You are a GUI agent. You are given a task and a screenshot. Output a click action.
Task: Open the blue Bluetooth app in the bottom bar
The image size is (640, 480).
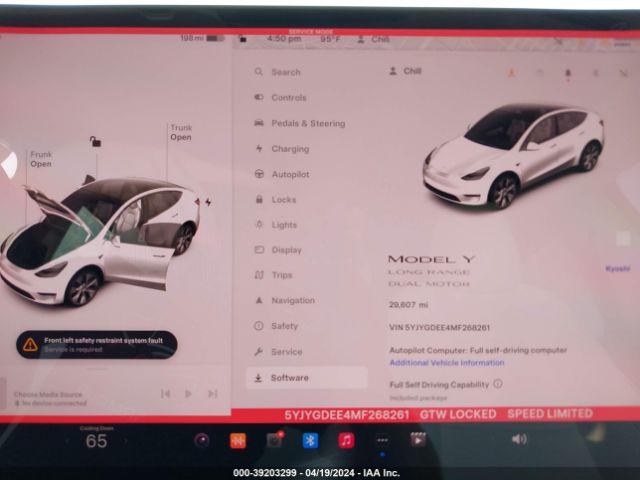pos(310,440)
